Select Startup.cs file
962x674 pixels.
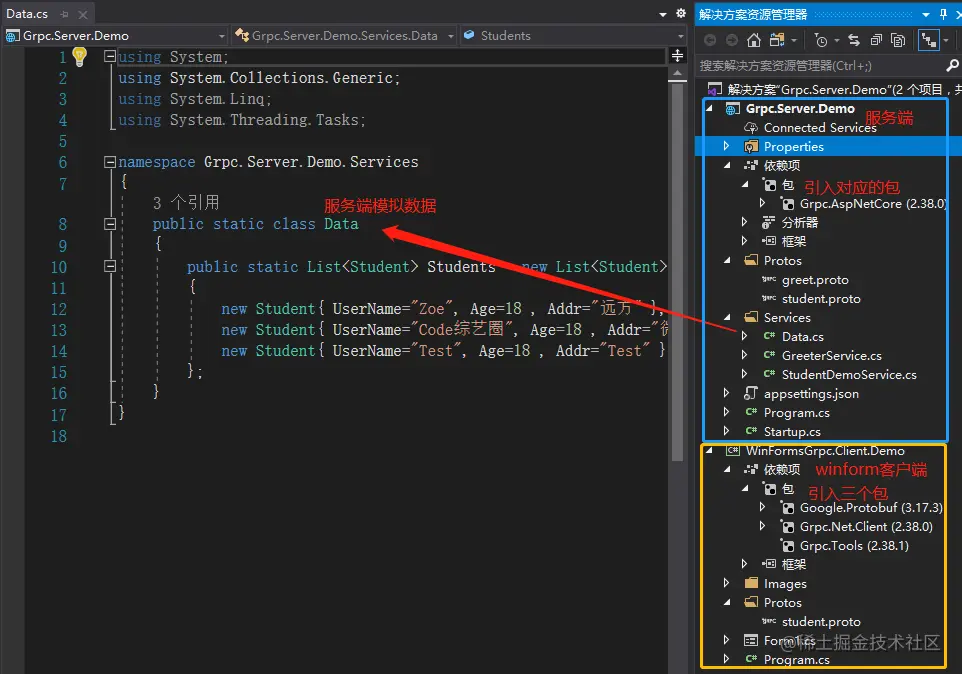[x=792, y=432]
